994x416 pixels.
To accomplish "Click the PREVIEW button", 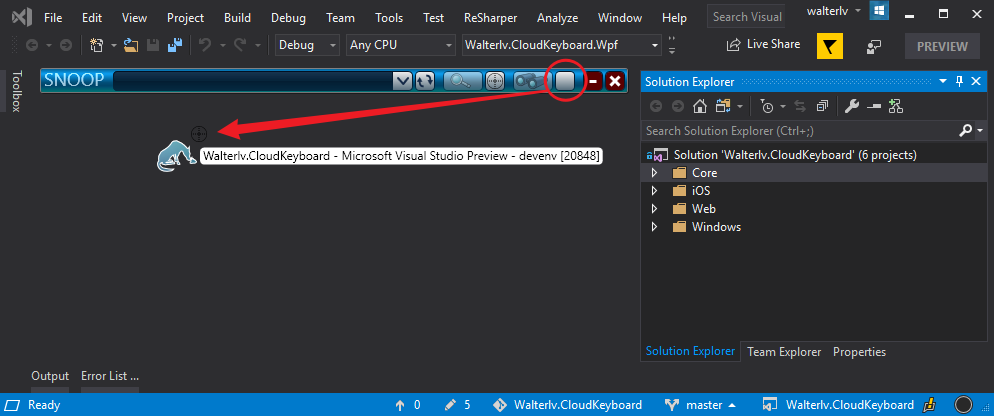I will click(x=943, y=46).
